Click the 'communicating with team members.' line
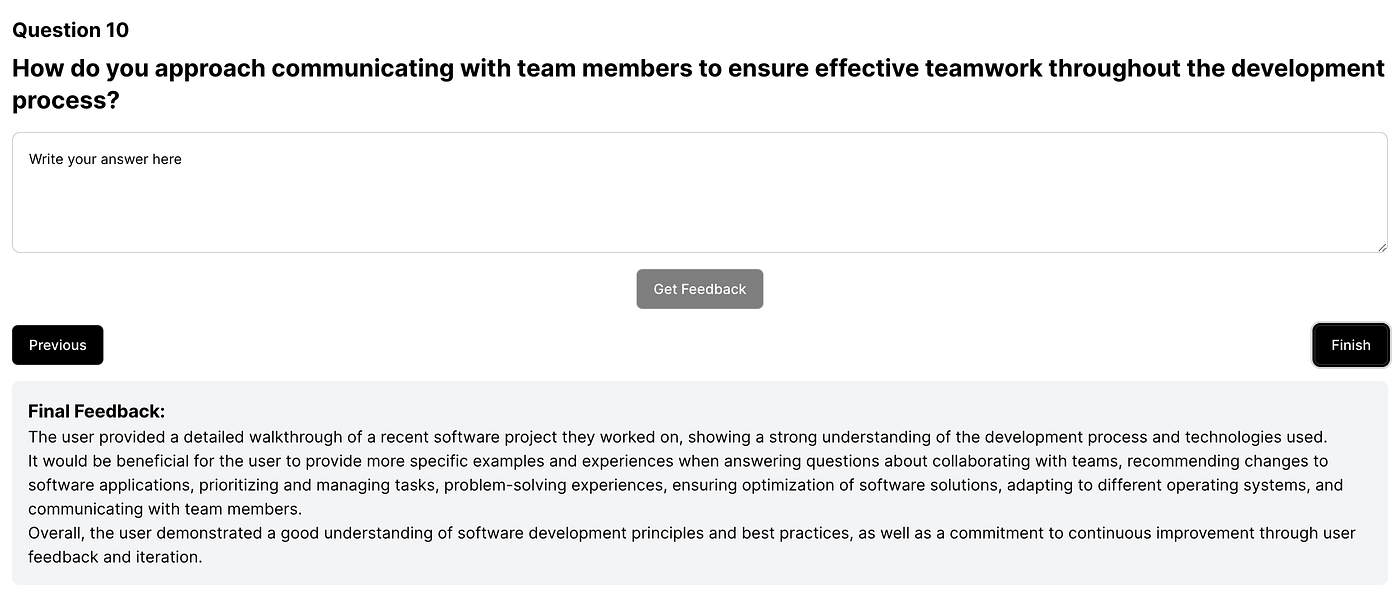The width and height of the screenshot is (1400, 600). point(165,509)
